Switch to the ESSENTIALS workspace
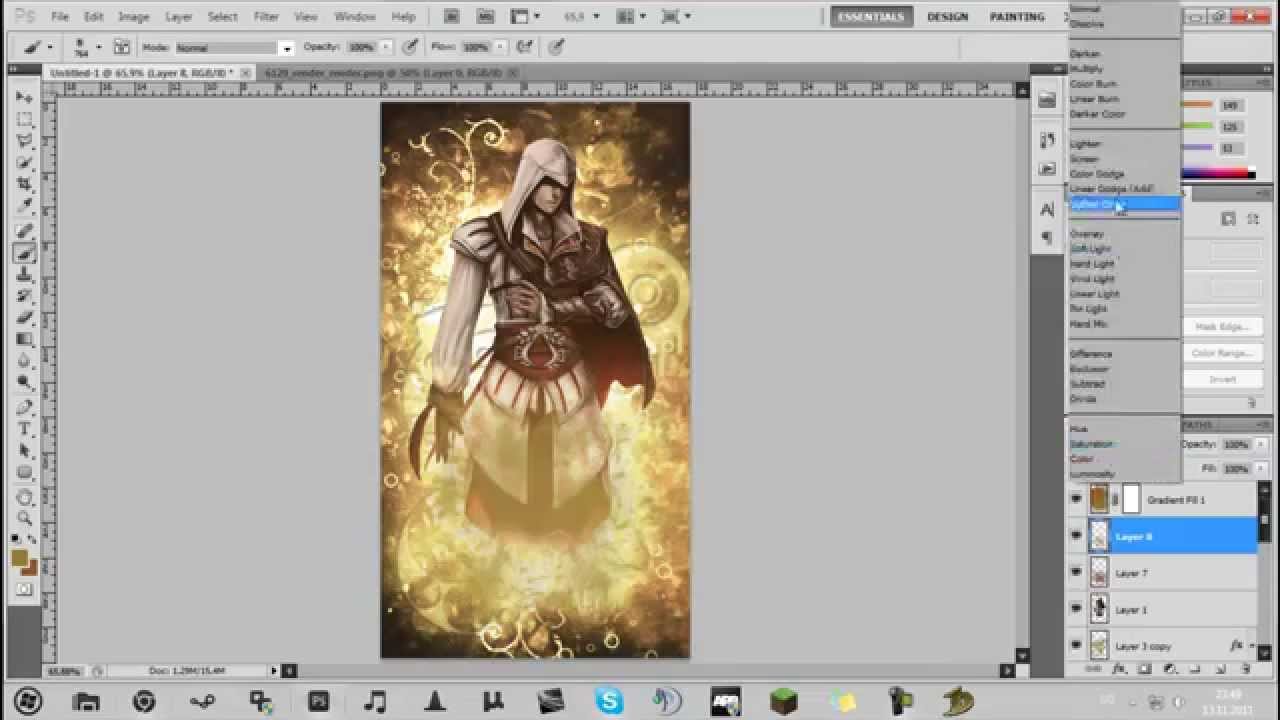Screen dimensions: 1280x720 point(870,17)
